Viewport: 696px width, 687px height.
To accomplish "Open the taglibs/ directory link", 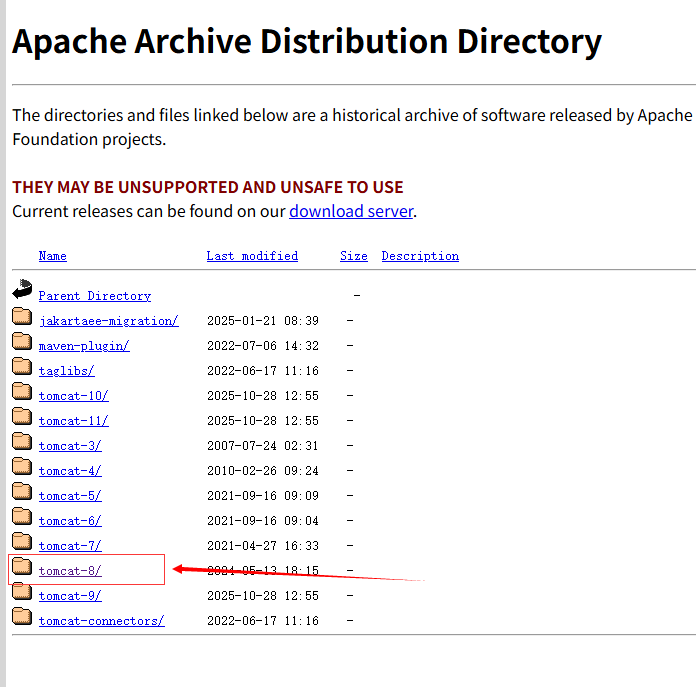I will coord(67,371).
